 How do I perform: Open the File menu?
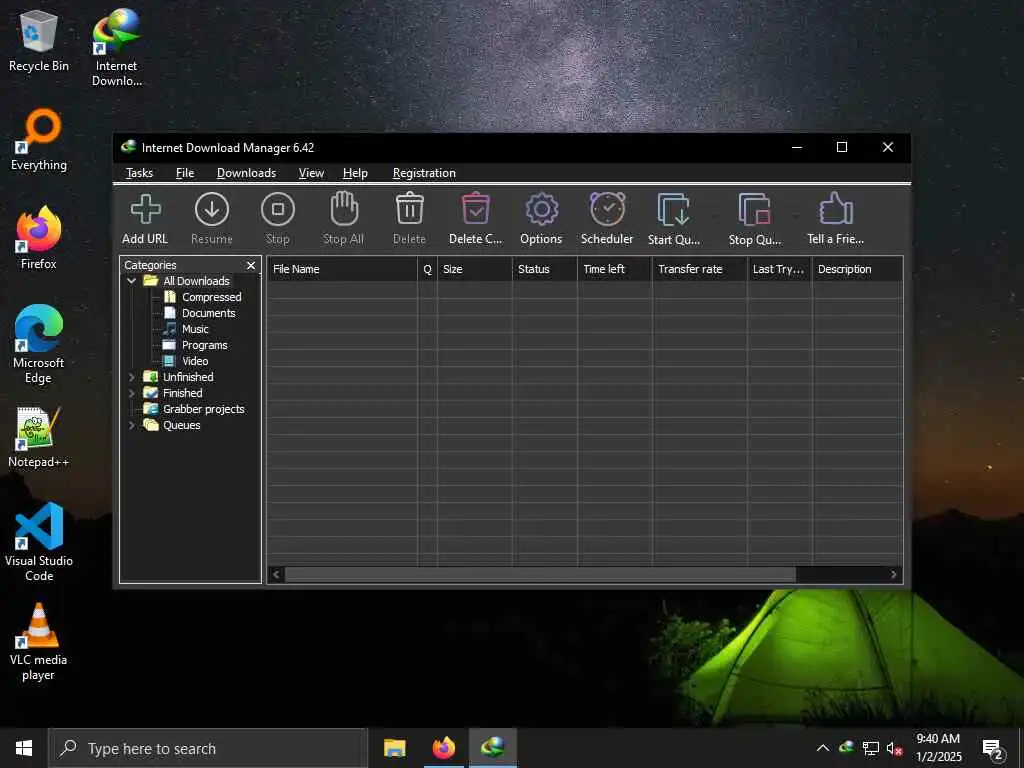185,173
